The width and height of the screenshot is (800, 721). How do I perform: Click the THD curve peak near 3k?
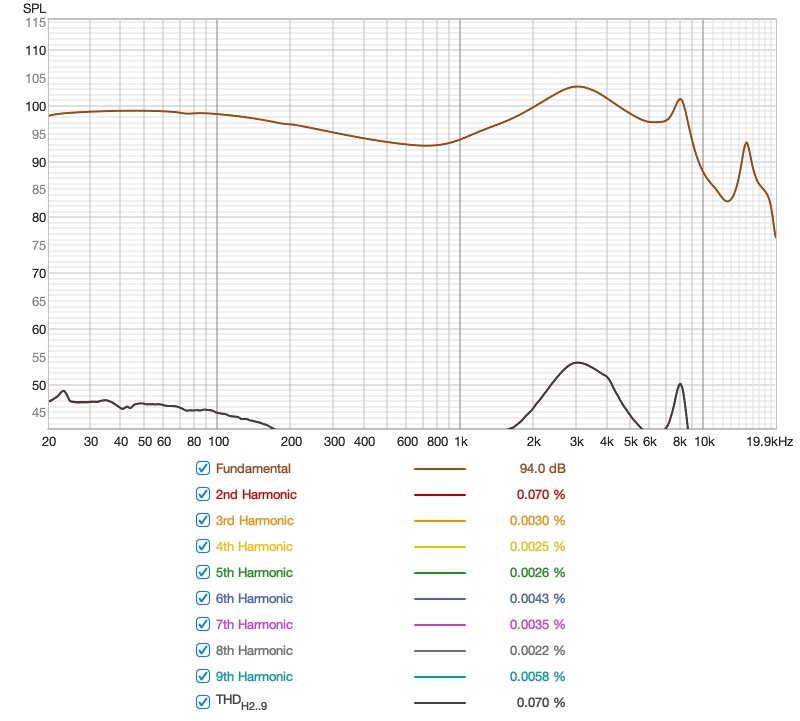click(577, 363)
